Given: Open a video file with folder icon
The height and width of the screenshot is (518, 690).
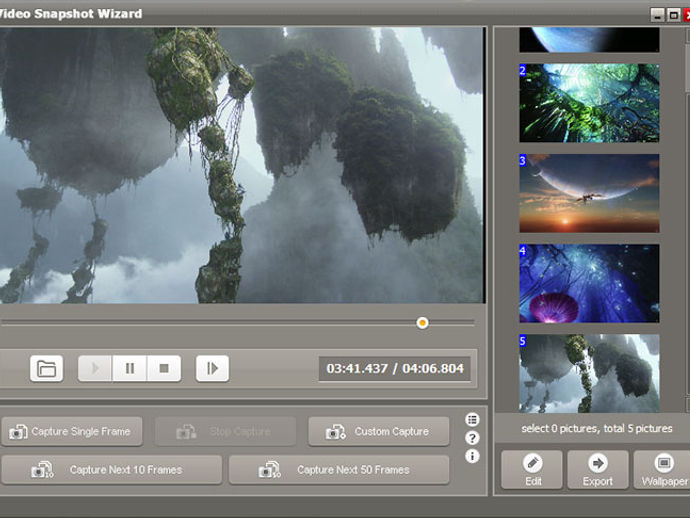Looking at the screenshot, I should pyautogui.click(x=47, y=368).
